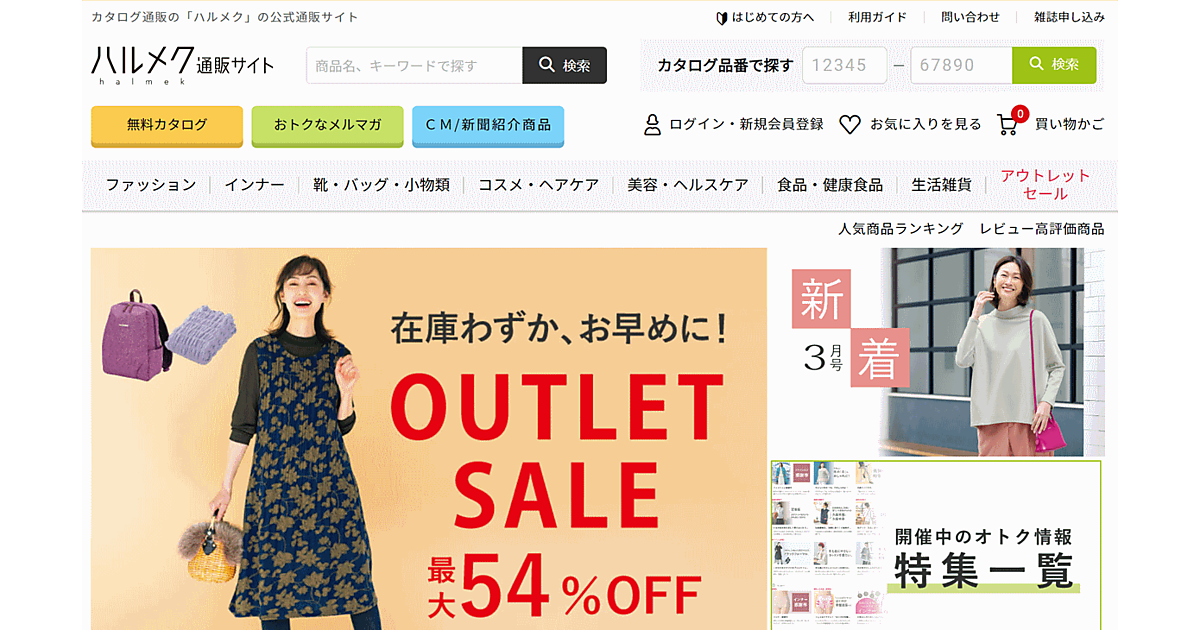The image size is (1200, 630).
Task: Open the ファッション category menu
Action: click(151, 184)
